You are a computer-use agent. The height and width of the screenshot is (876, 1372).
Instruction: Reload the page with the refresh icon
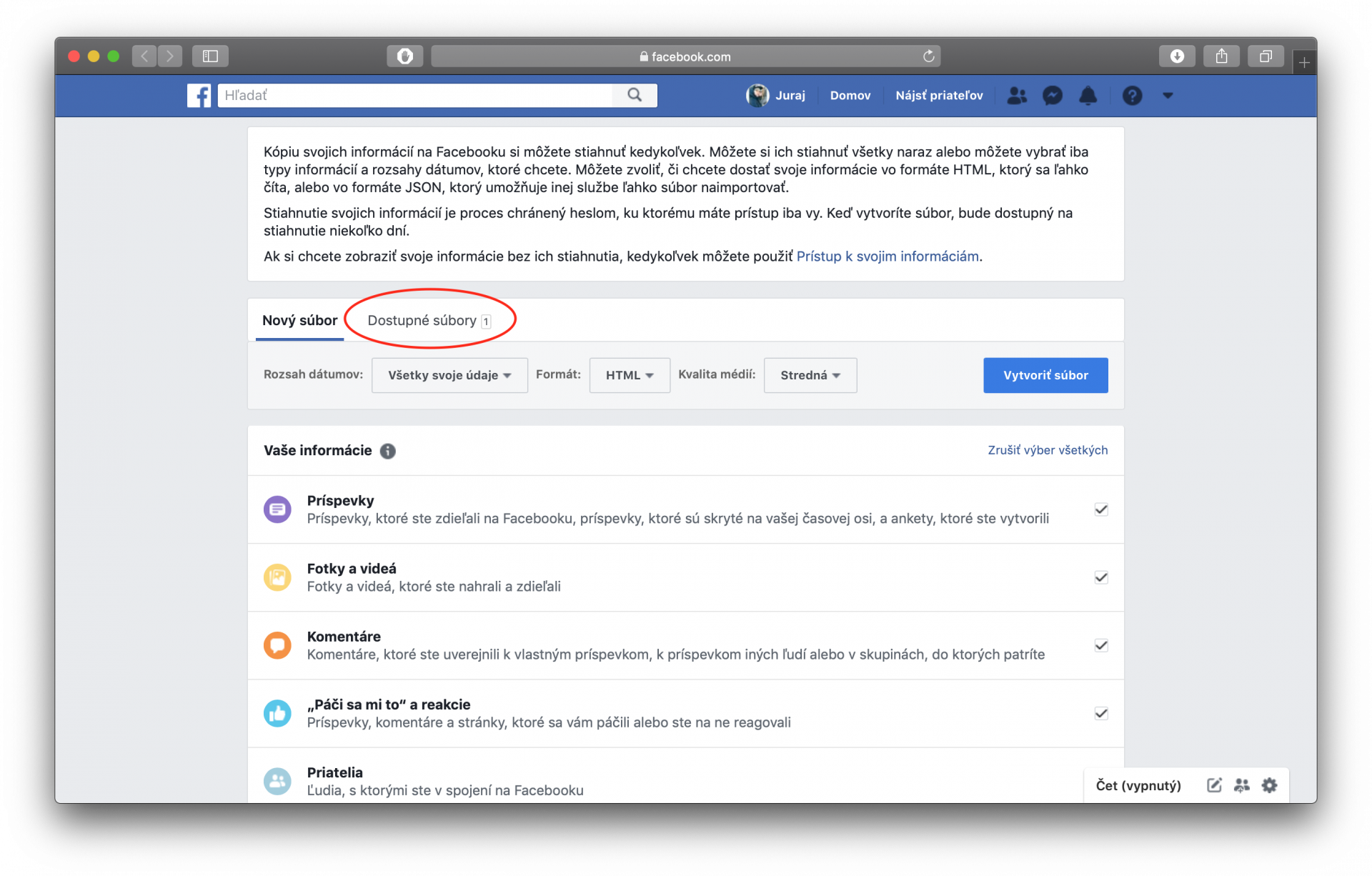[928, 56]
